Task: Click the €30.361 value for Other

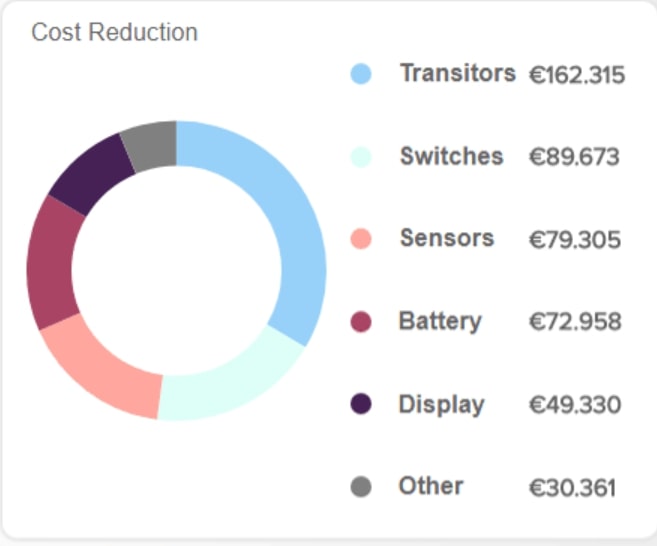Action: coord(572,488)
